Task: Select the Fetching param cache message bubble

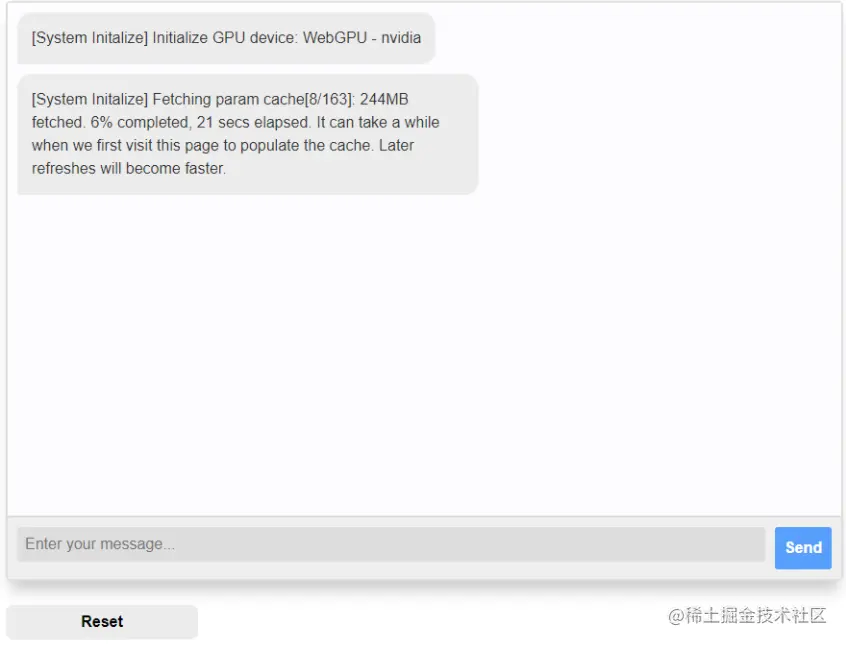Action: click(x=248, y=134)
